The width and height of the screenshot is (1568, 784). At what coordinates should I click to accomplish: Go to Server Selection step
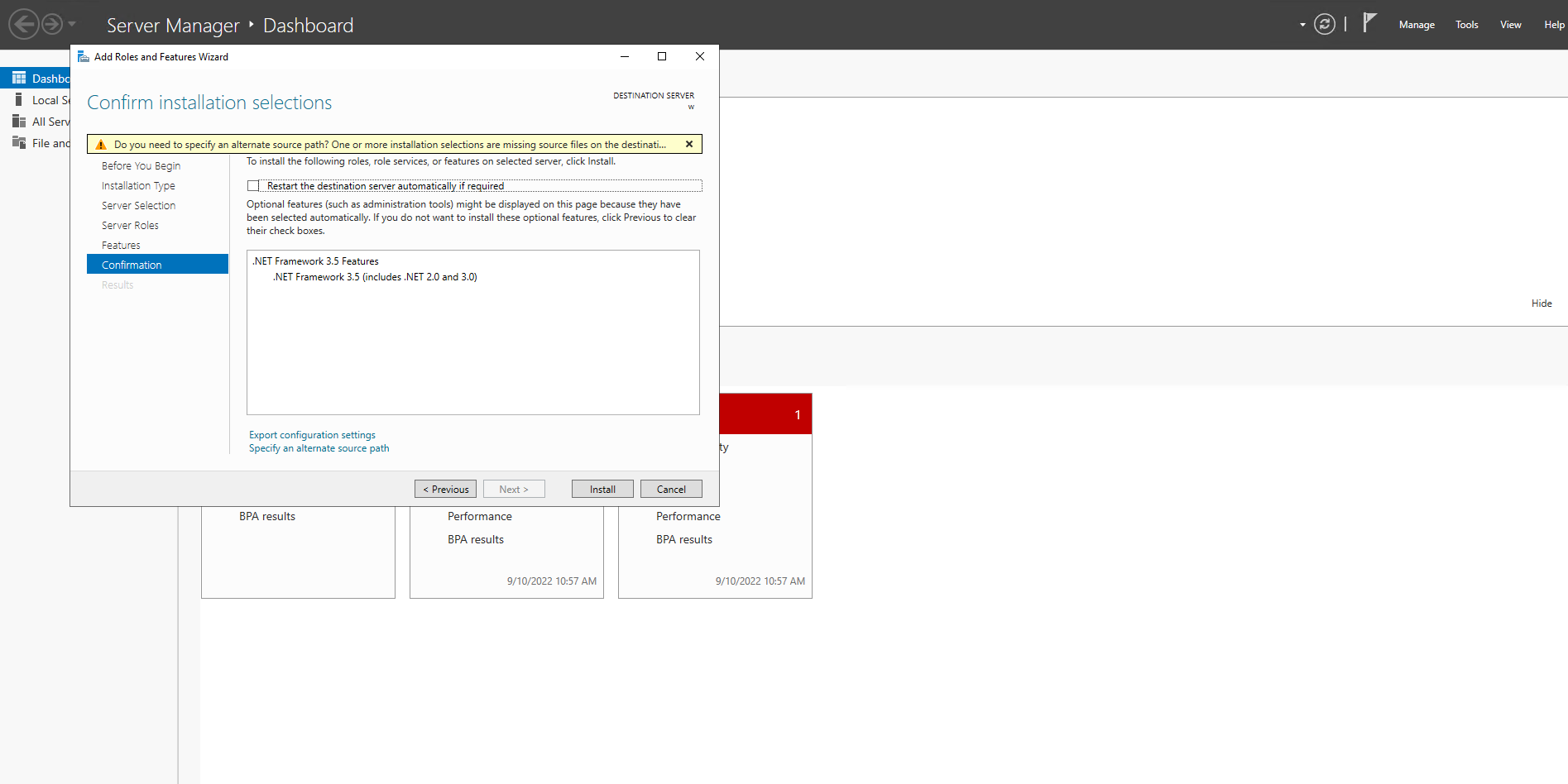pos(138,205)
